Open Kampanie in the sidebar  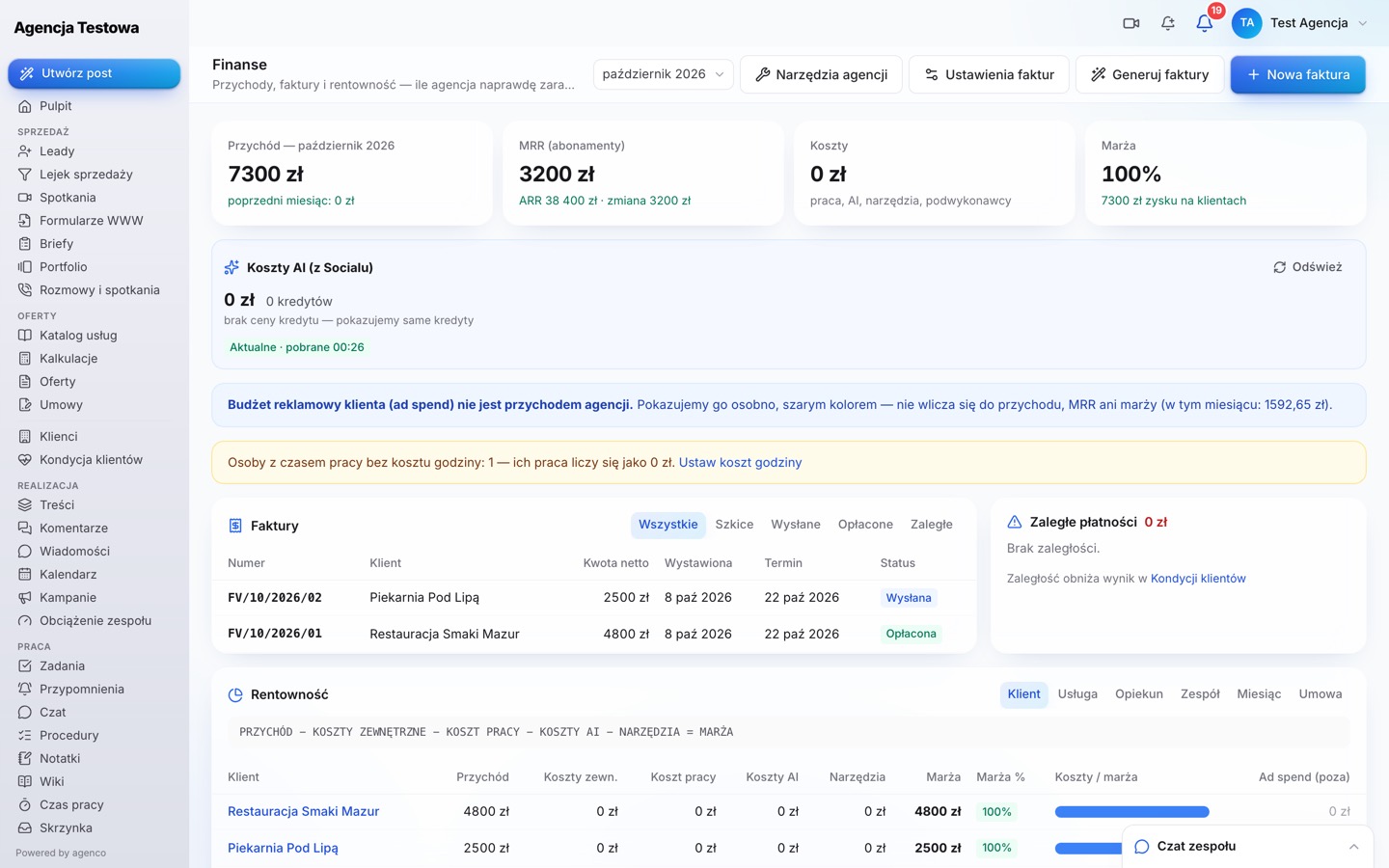[95, 598]
